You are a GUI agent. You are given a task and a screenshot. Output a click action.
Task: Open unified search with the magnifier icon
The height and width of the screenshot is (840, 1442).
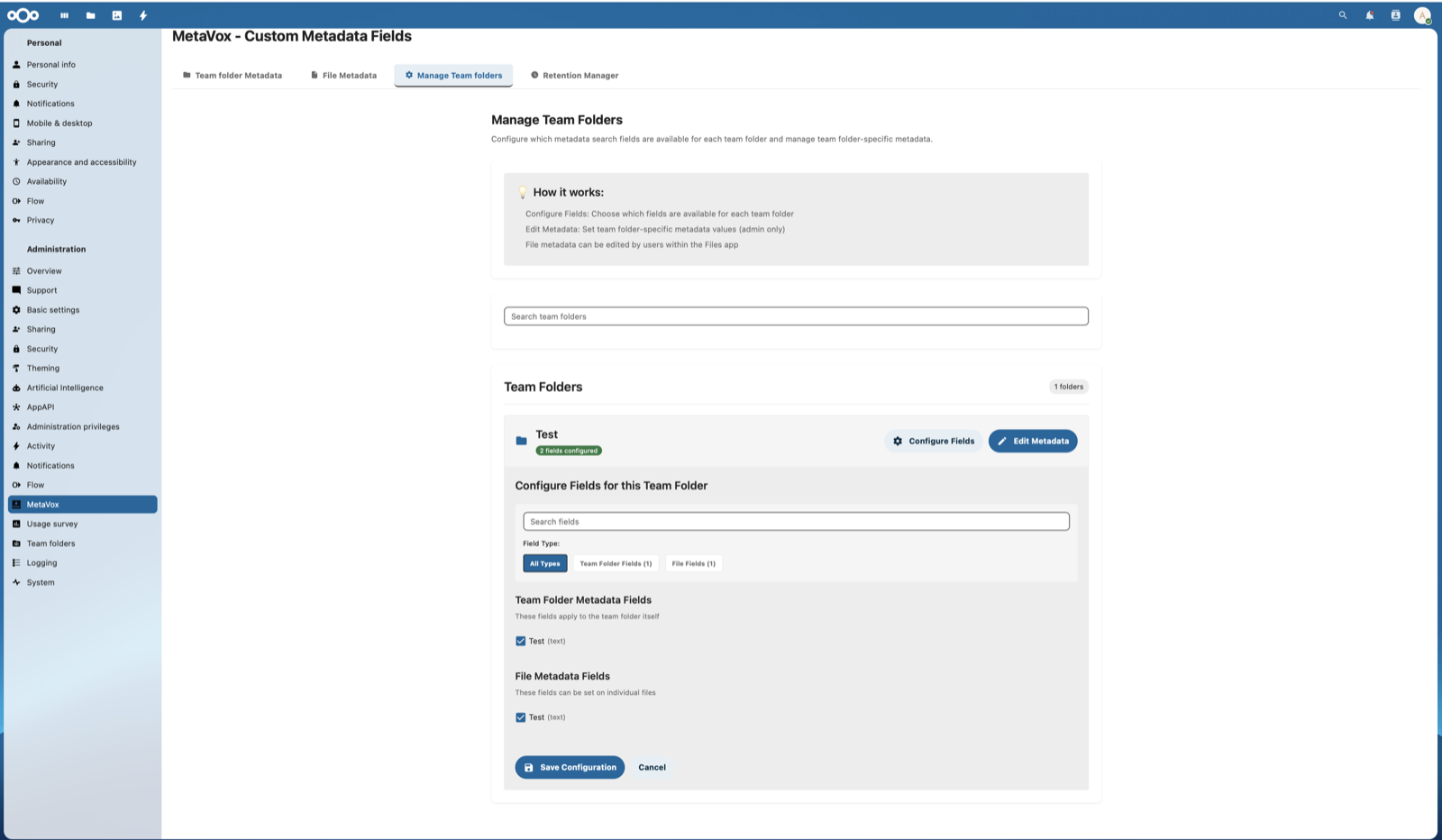click(x=1342, y=15)
